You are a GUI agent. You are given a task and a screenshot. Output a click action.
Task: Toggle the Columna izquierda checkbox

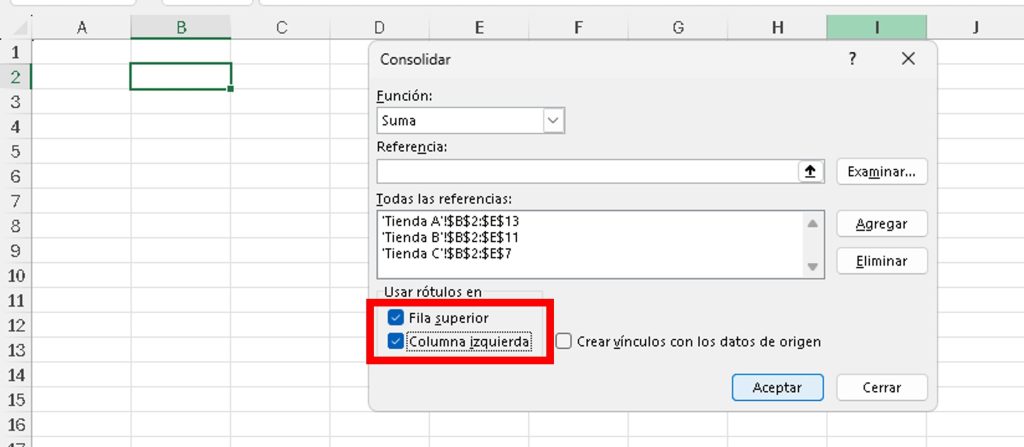[x=396, y=342]
